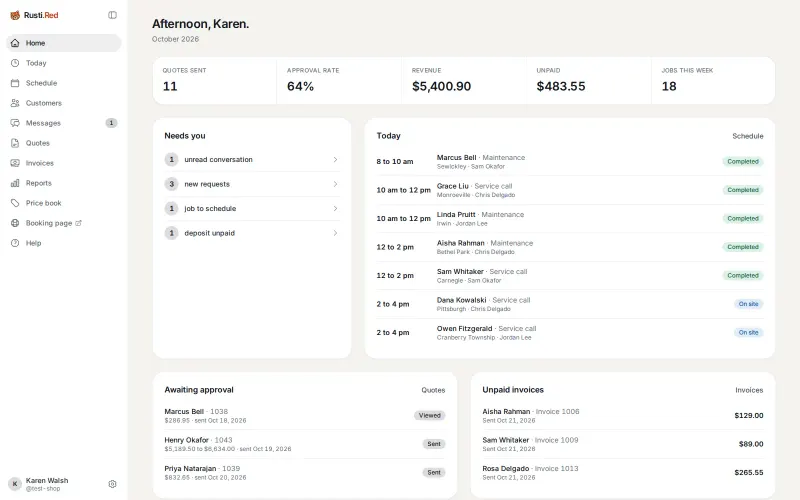The image size is (800, 500).
Task: Click the Karen Walsh account name
Action: (x=47, y=481)
